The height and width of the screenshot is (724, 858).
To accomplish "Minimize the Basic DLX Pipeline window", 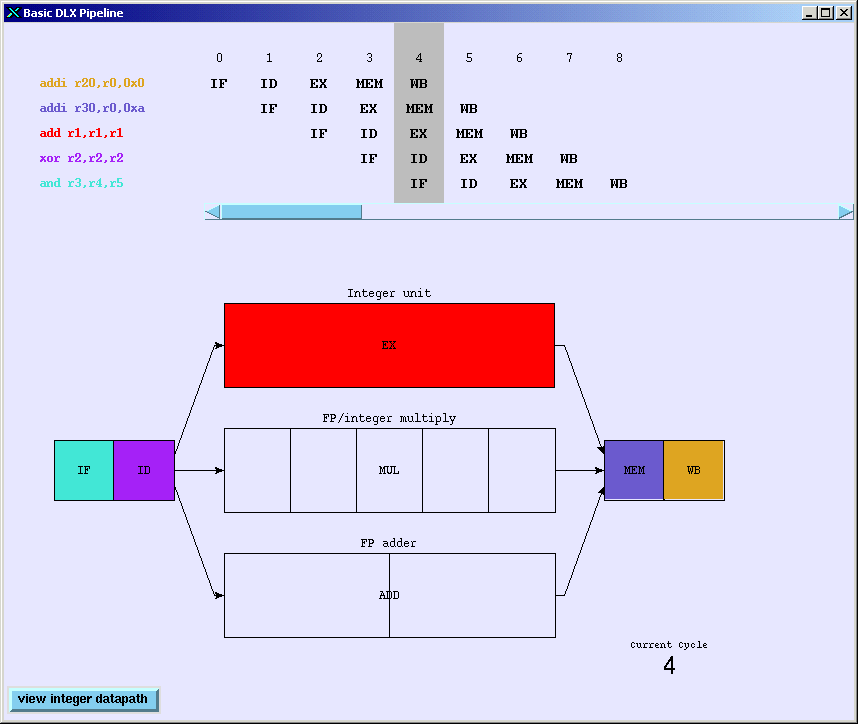I will tap(809, 13).
